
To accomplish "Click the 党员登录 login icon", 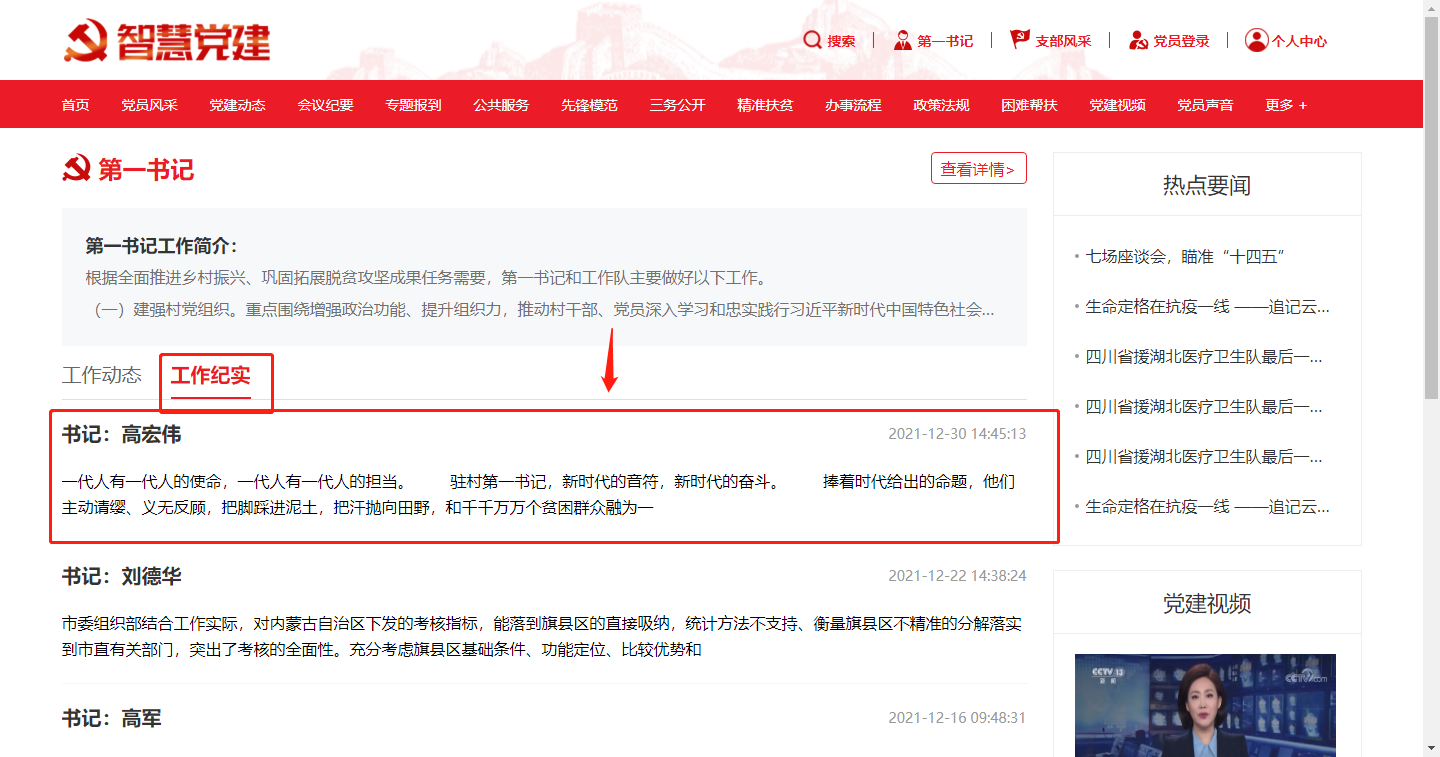I will (1138, 40).
